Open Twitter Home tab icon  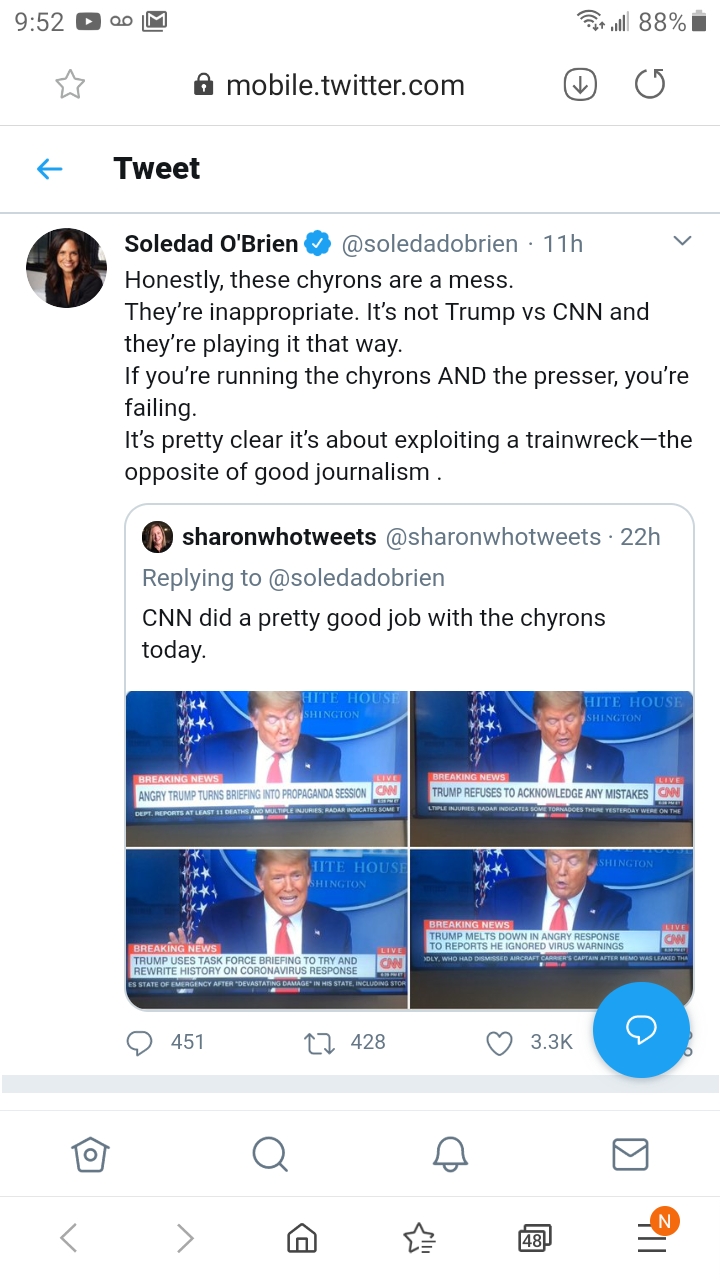point(90,1155)
